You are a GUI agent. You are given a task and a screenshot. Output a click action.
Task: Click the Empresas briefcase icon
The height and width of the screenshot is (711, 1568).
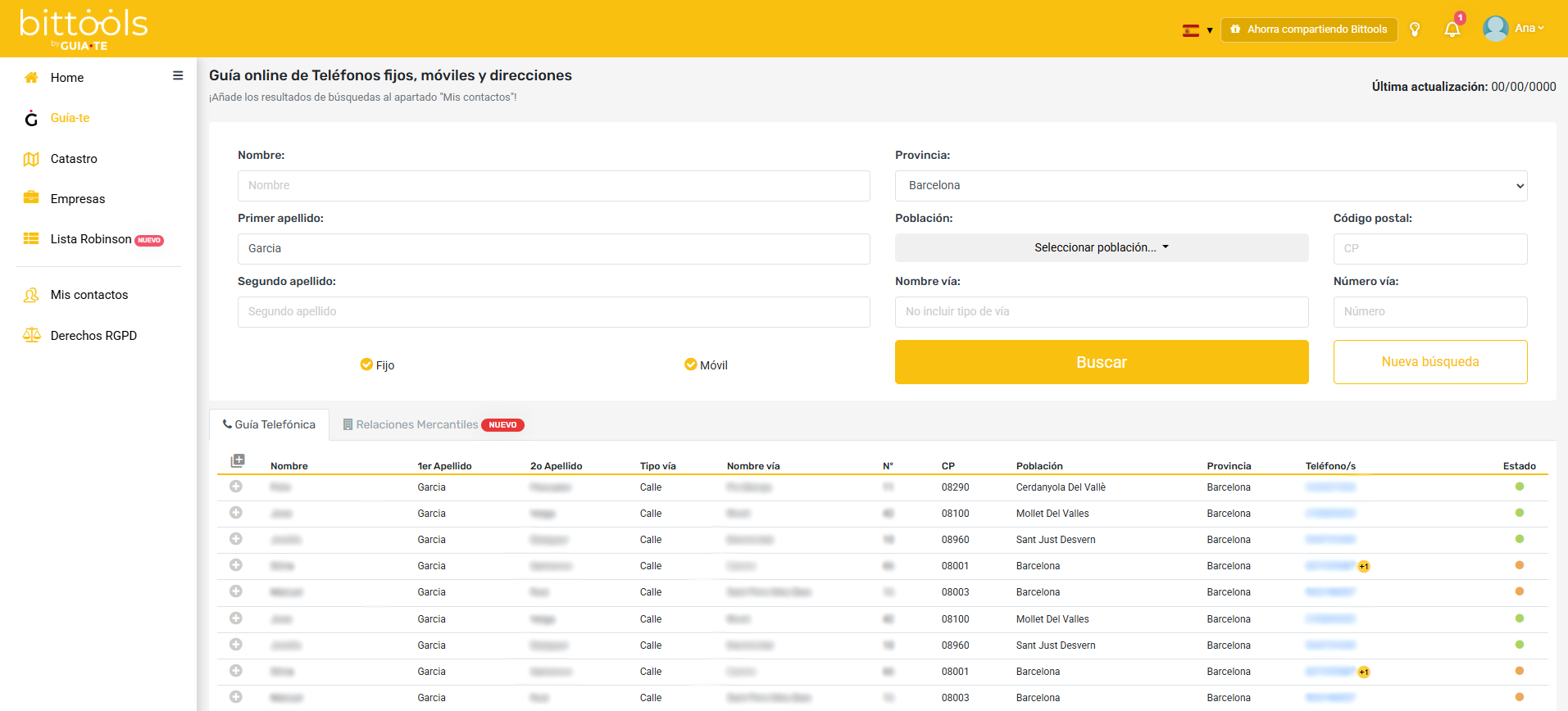pyautogui.click(x=31, y=197)
